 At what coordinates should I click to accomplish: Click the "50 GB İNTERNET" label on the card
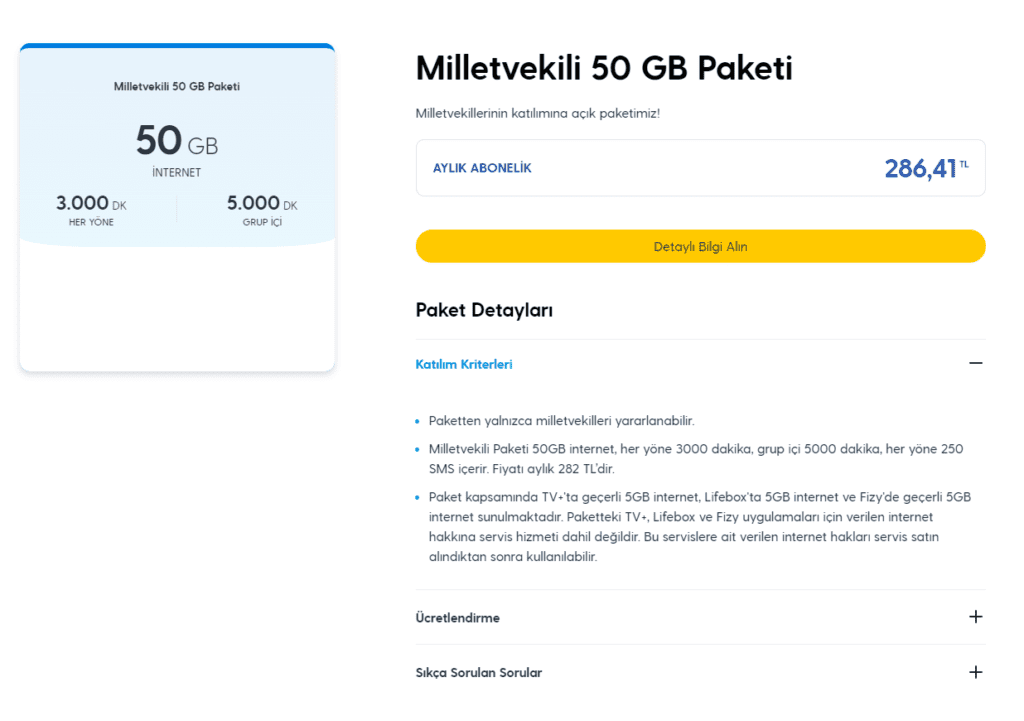click(176, 150)
